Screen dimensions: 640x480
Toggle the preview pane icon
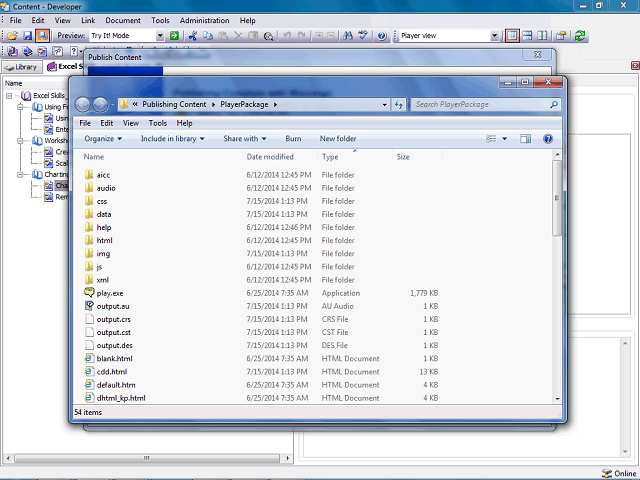point(525,139)
